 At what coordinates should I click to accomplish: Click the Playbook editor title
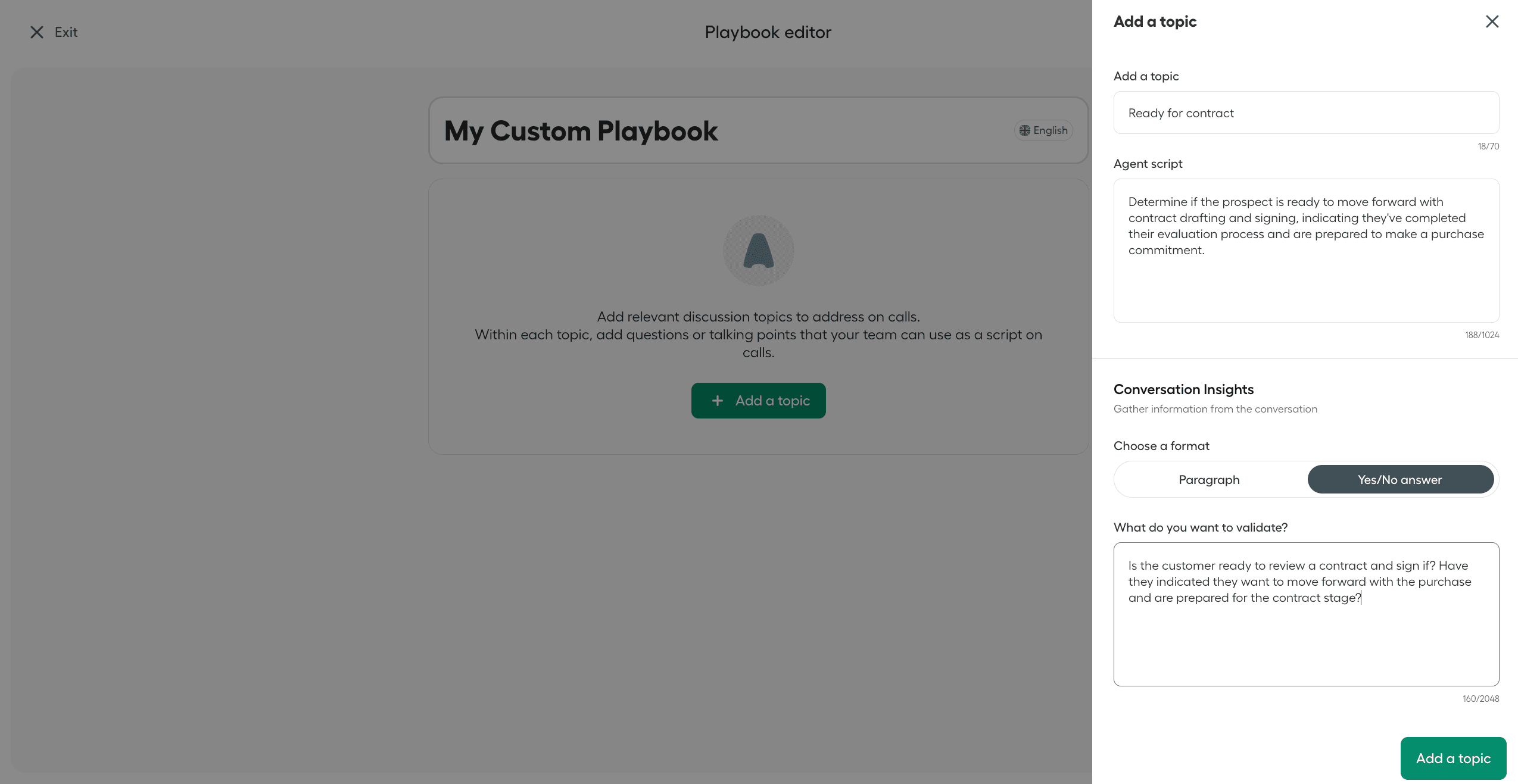click(x=767, y=32)
